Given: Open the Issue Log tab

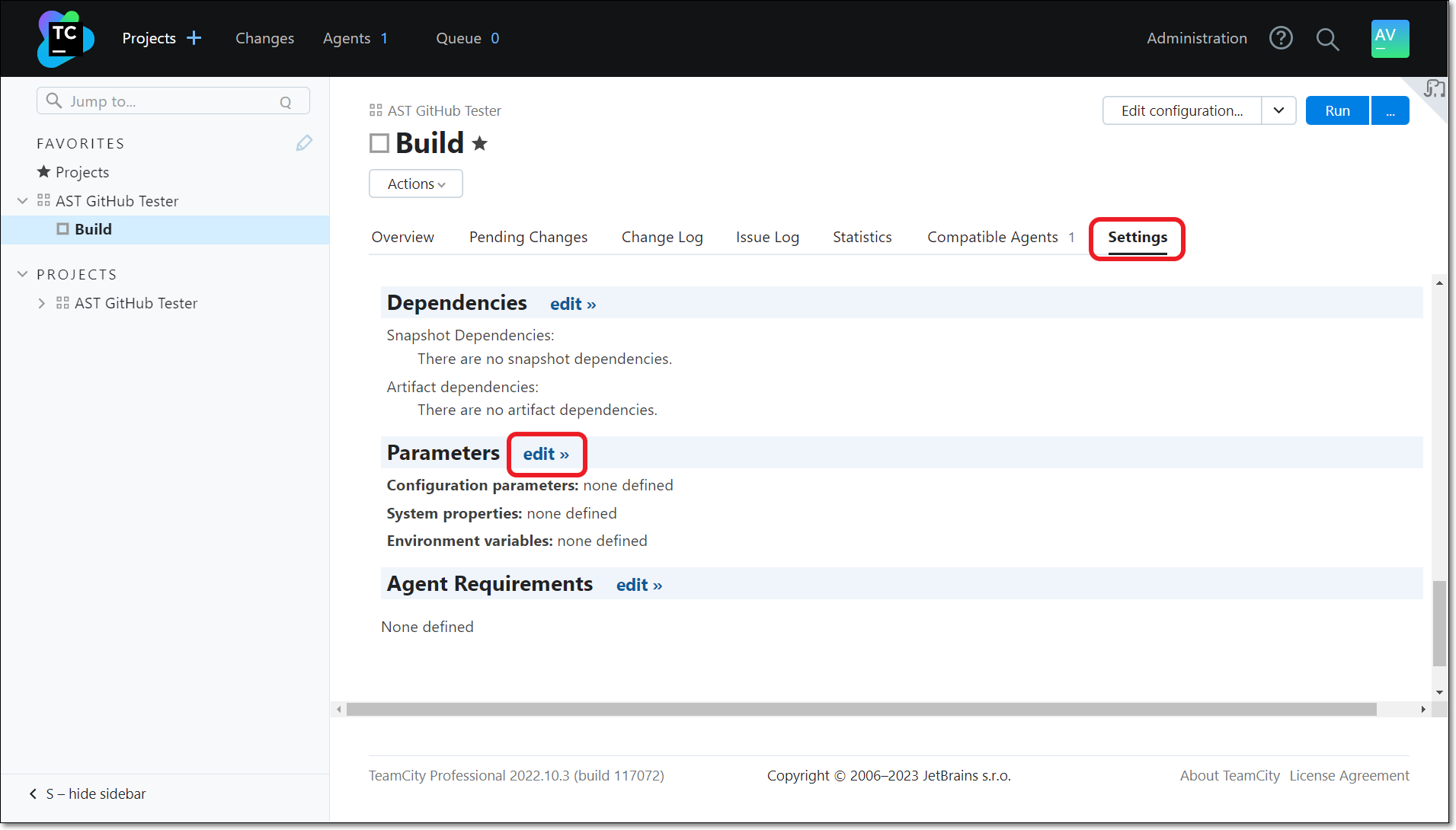Looking at the screenshot, I should [767, 237].
